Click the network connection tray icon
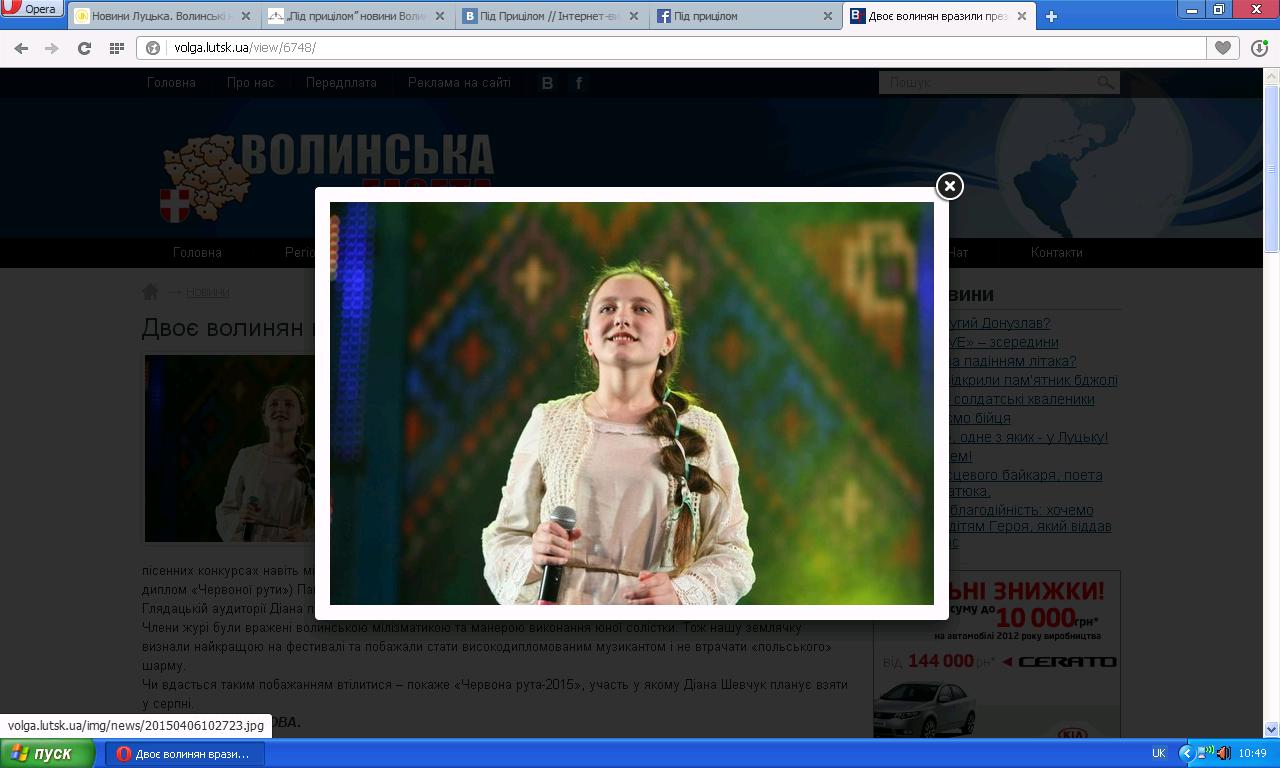1280x768 pixels. pos(1206,753)
